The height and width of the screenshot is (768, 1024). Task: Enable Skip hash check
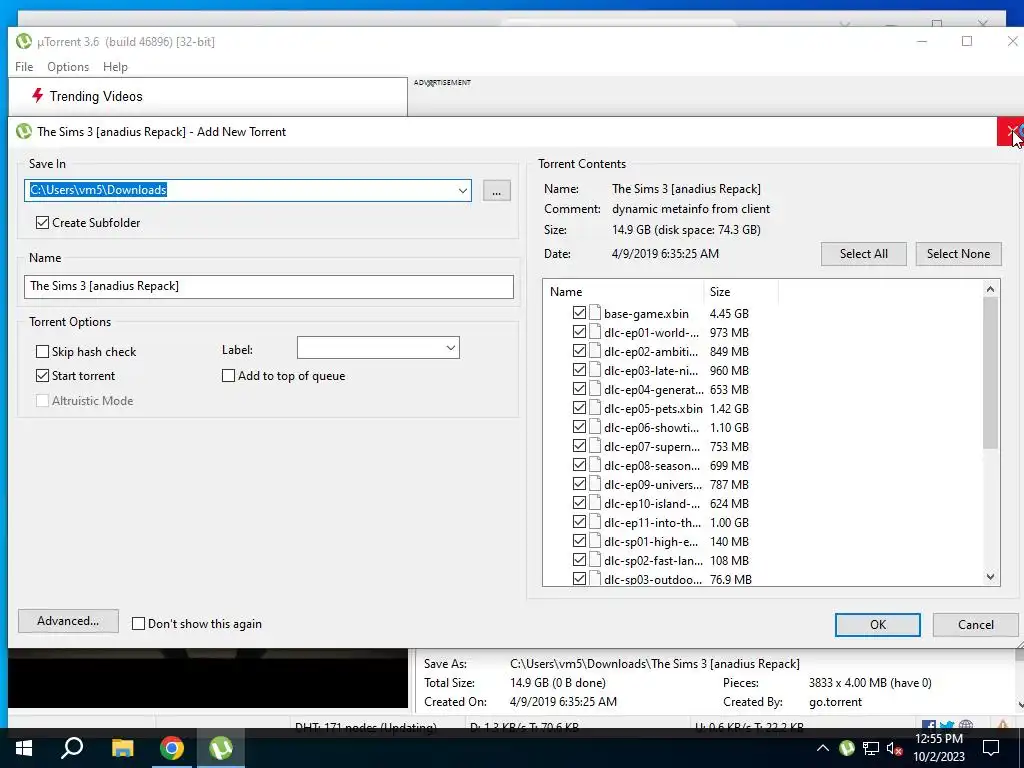coord(42,351)
